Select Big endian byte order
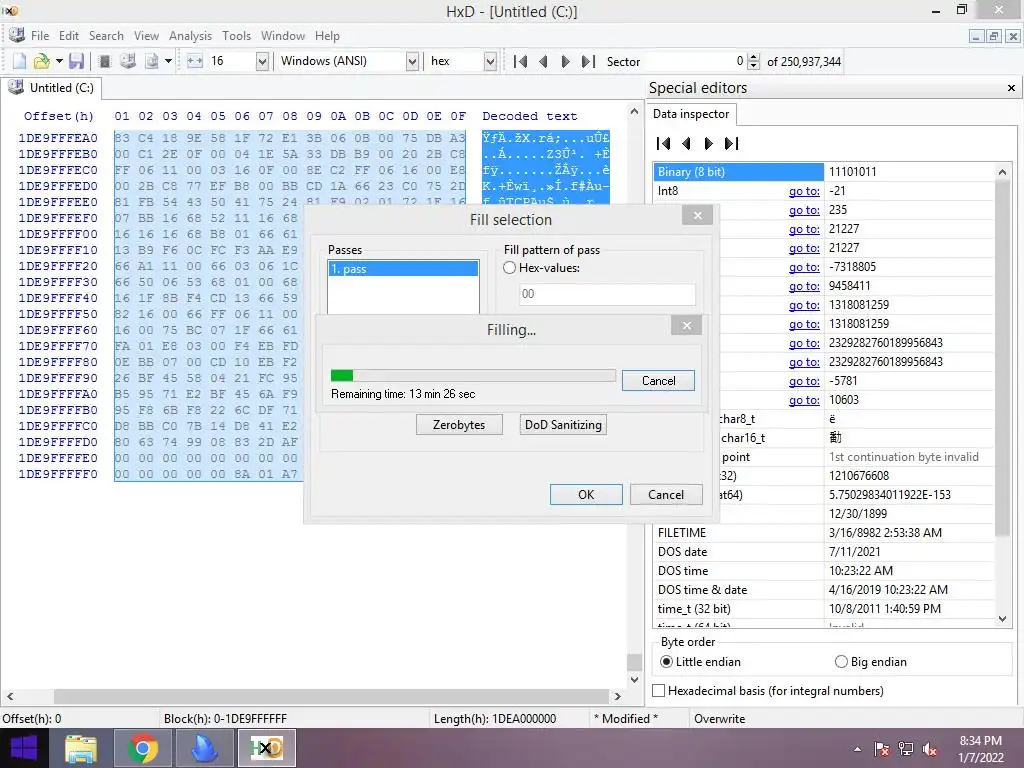This screenshot has width=1024, height=768. [841, 662]
